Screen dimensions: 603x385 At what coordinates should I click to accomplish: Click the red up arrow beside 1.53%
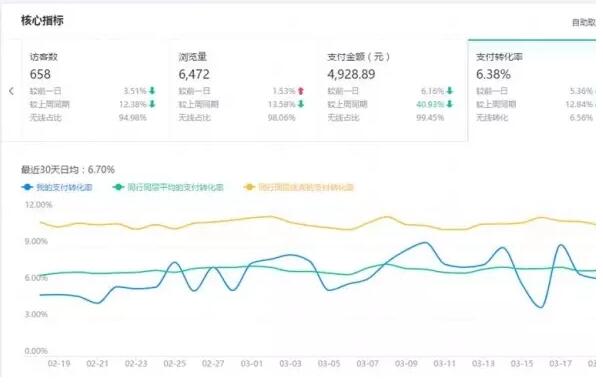tap(301, 91)
